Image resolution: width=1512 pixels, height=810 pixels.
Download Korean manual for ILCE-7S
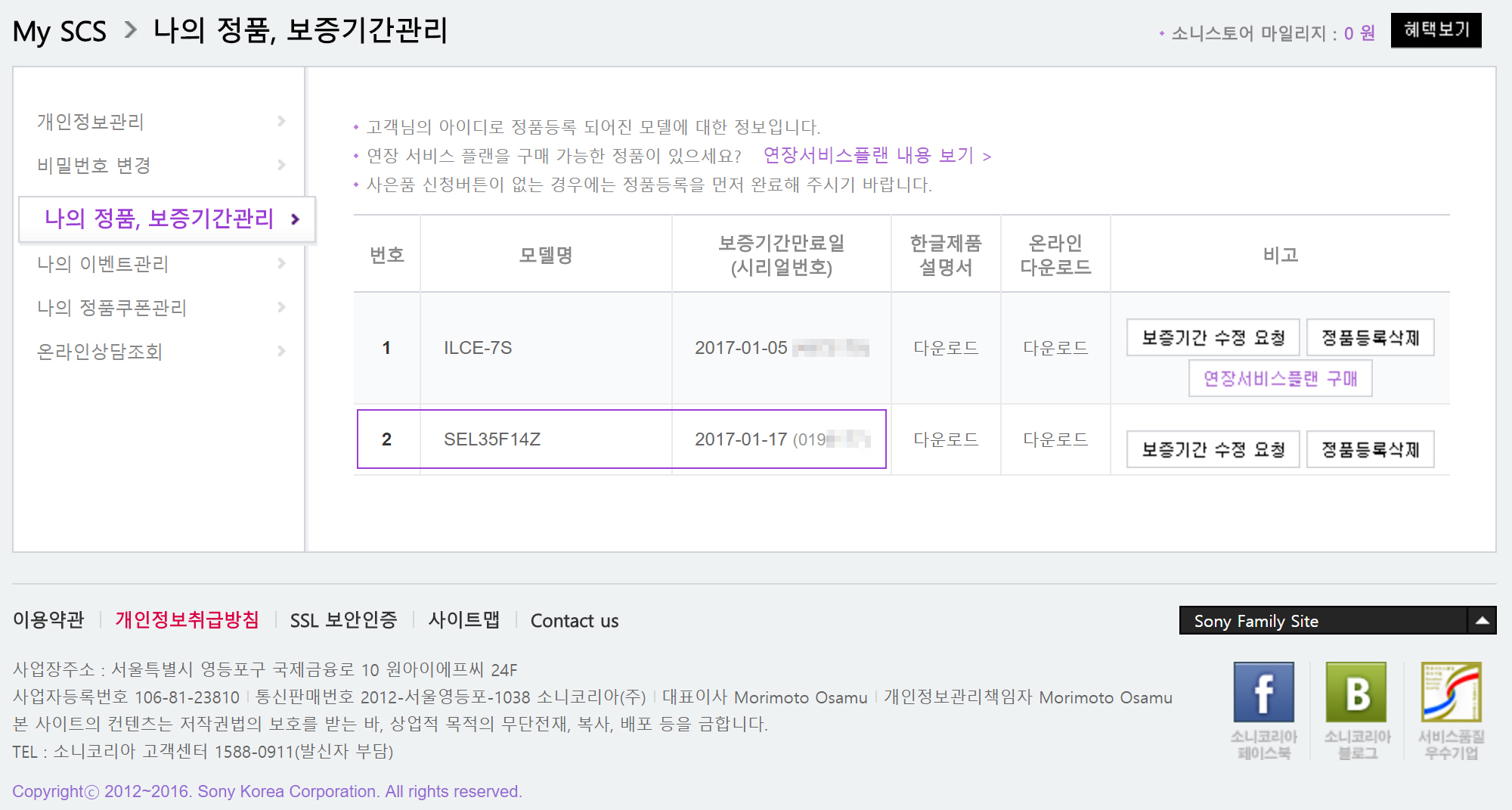(x=946, y=348)
